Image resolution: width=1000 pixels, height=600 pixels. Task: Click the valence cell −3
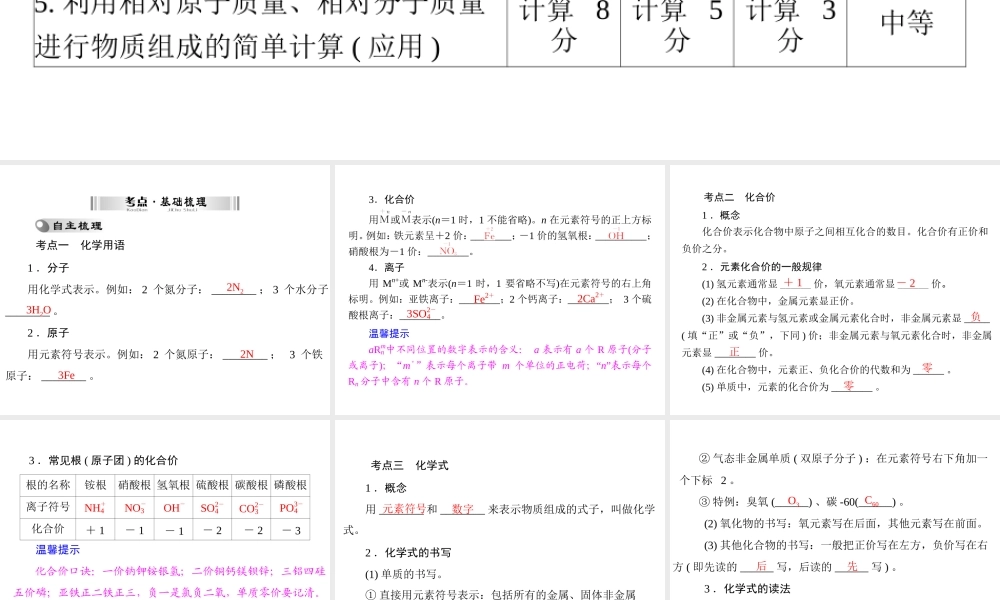tap(290, 529)
